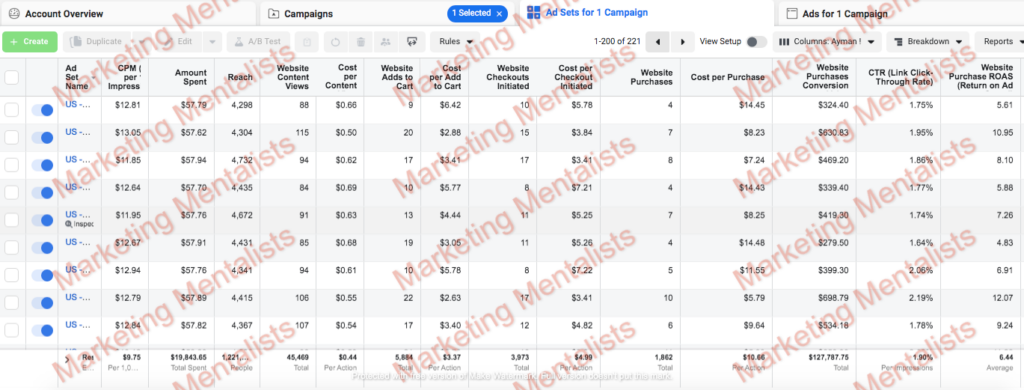Viewport: 1024px width, 390px height.
Task: Check the box for row with CPM $12.84
Action: point(12,330)
